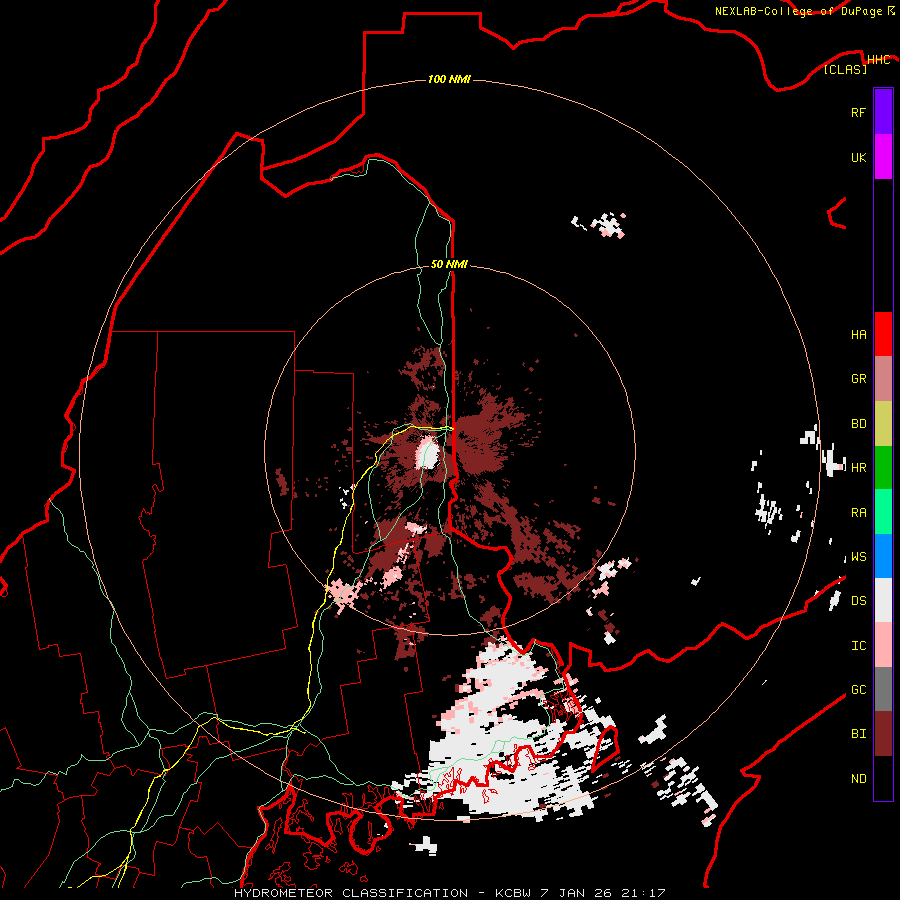Viewport: 900px width, 900px height.
Task: Pick the gray GC legend swatch
Action: [883, 689]
